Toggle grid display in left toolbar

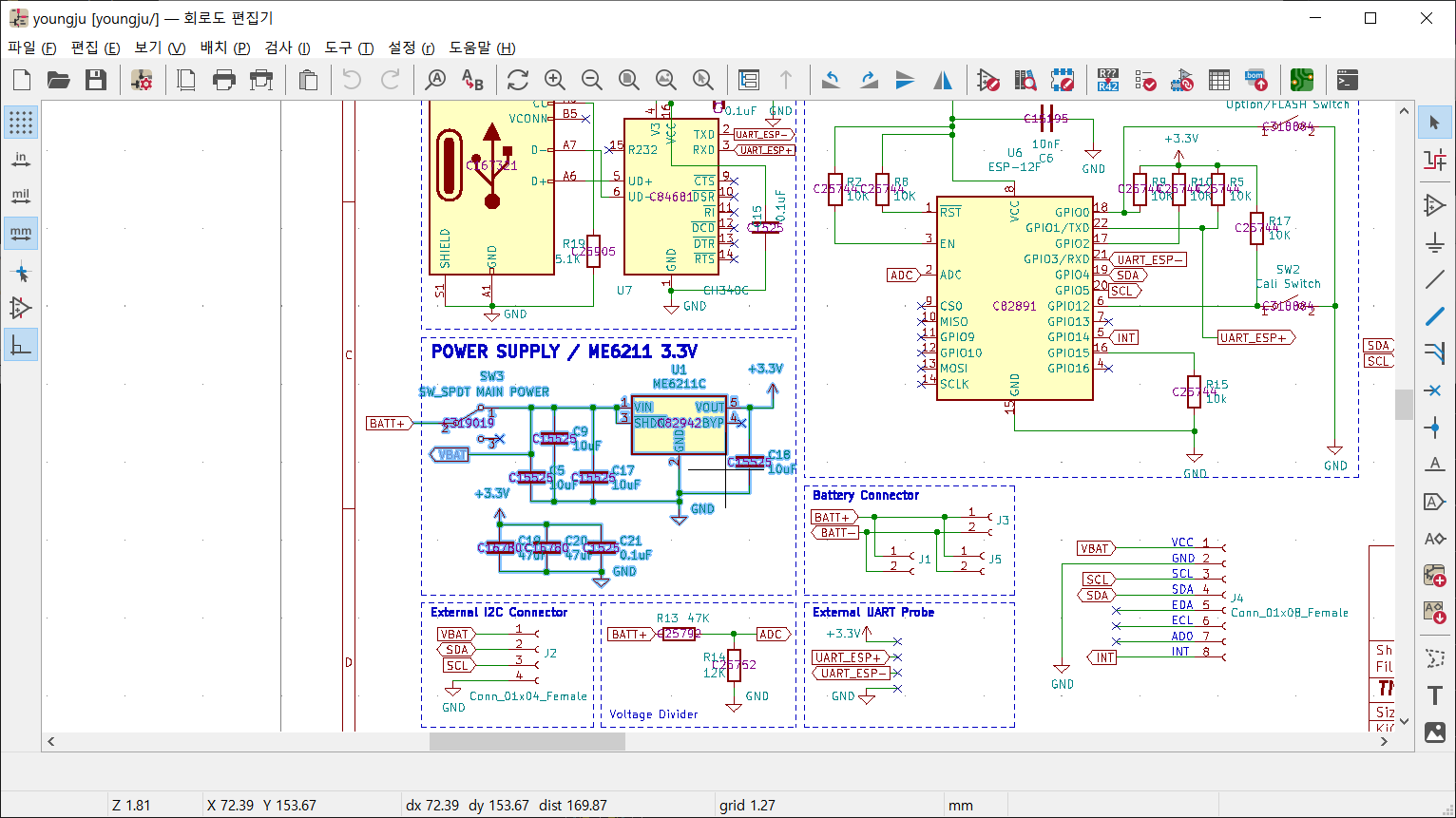pyautogui.click(x=21, y=122)
